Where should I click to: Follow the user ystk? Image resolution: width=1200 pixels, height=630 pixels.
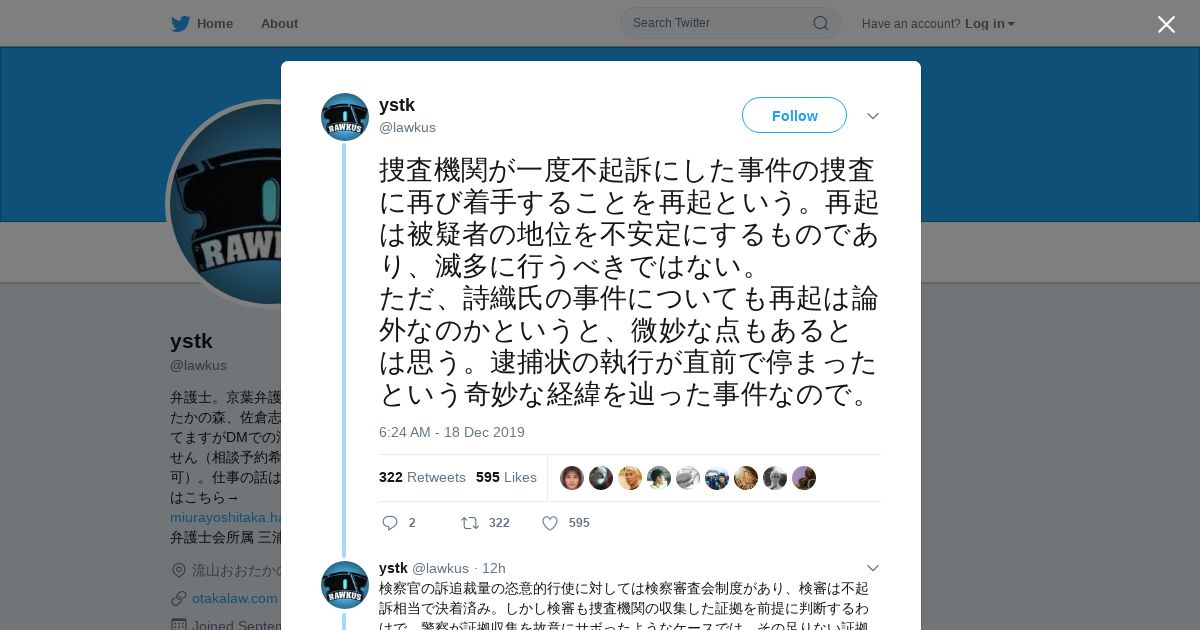pos(794,116)
